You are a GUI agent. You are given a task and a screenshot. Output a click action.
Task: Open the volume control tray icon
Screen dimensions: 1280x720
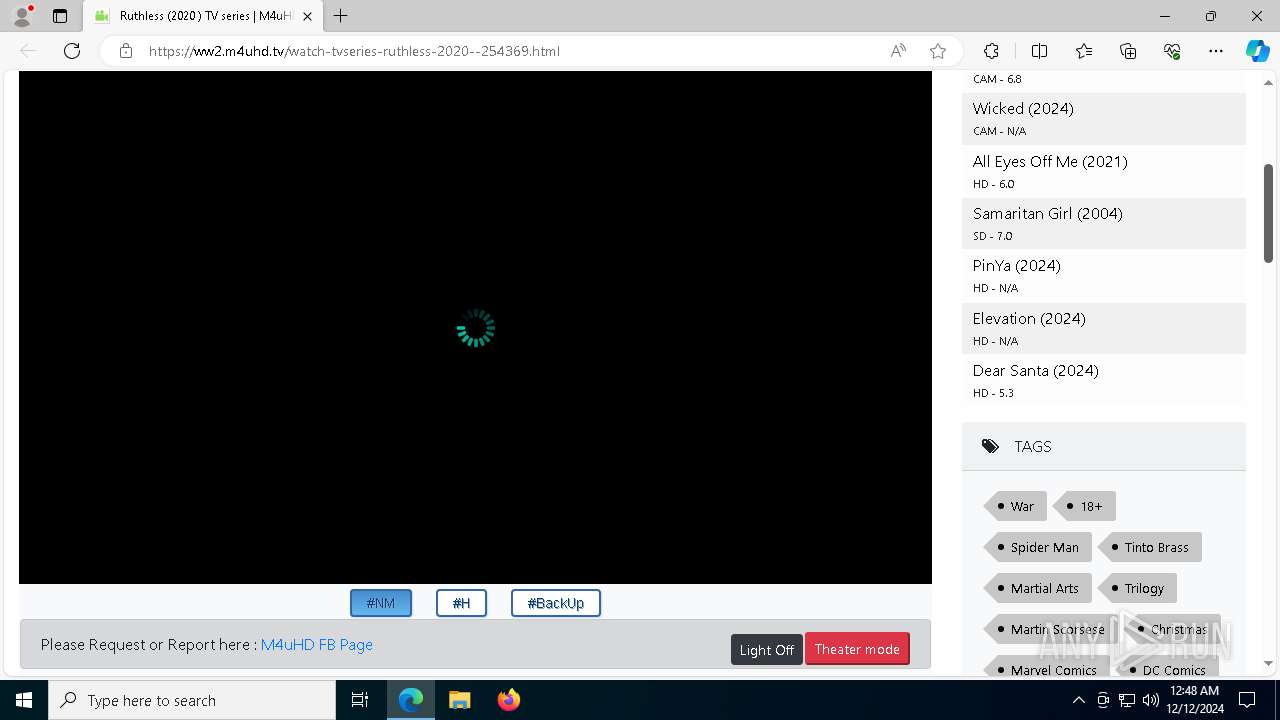pos(1151,700)
